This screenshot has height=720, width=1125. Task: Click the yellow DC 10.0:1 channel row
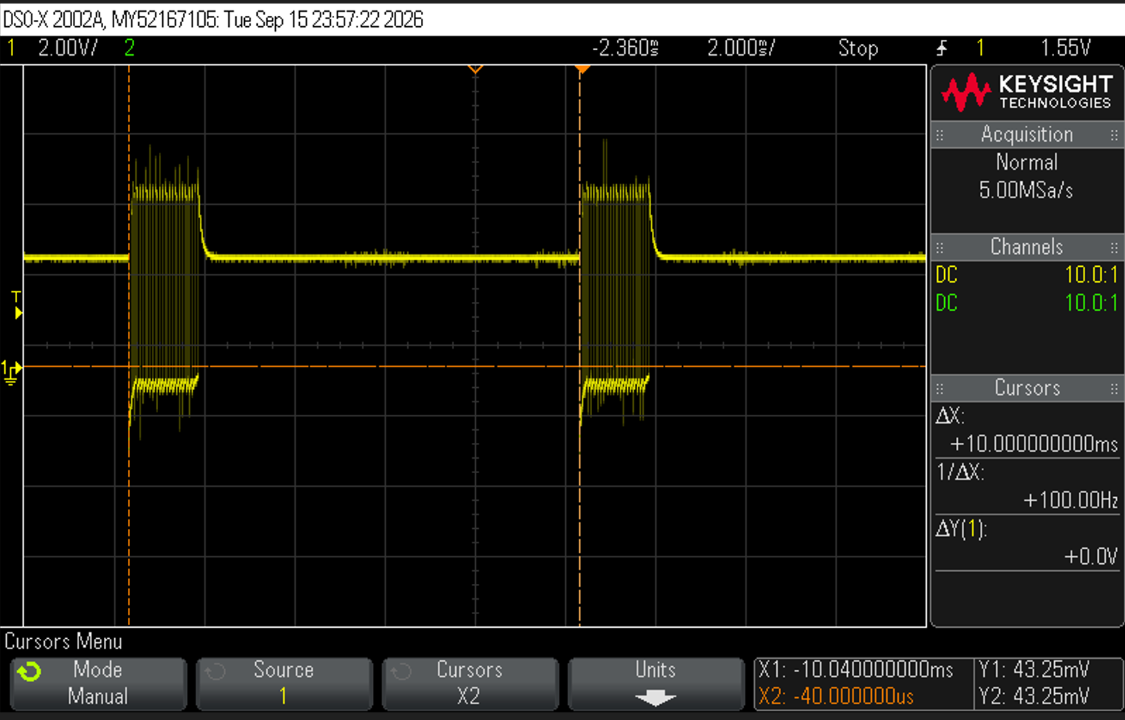tap(1027, 275)
